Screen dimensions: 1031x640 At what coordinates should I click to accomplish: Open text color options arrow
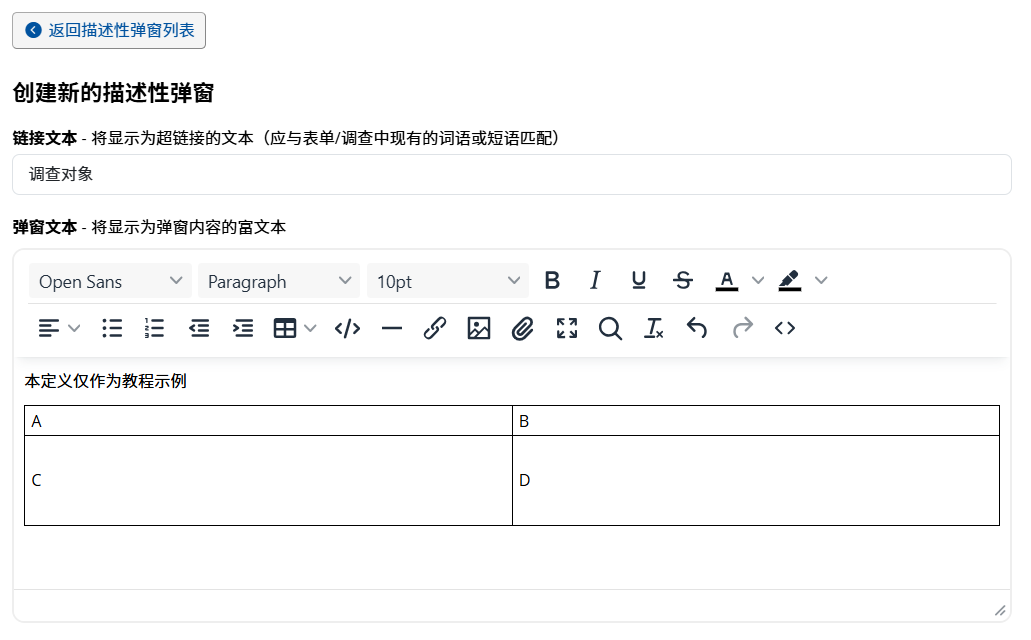[x=758, y=281]
